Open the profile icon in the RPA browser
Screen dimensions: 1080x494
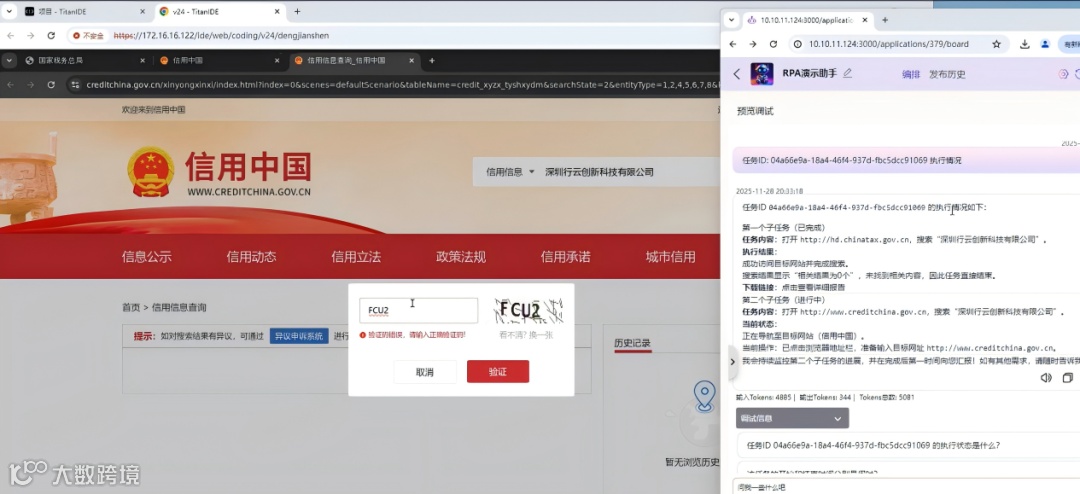coord(1045,44)
